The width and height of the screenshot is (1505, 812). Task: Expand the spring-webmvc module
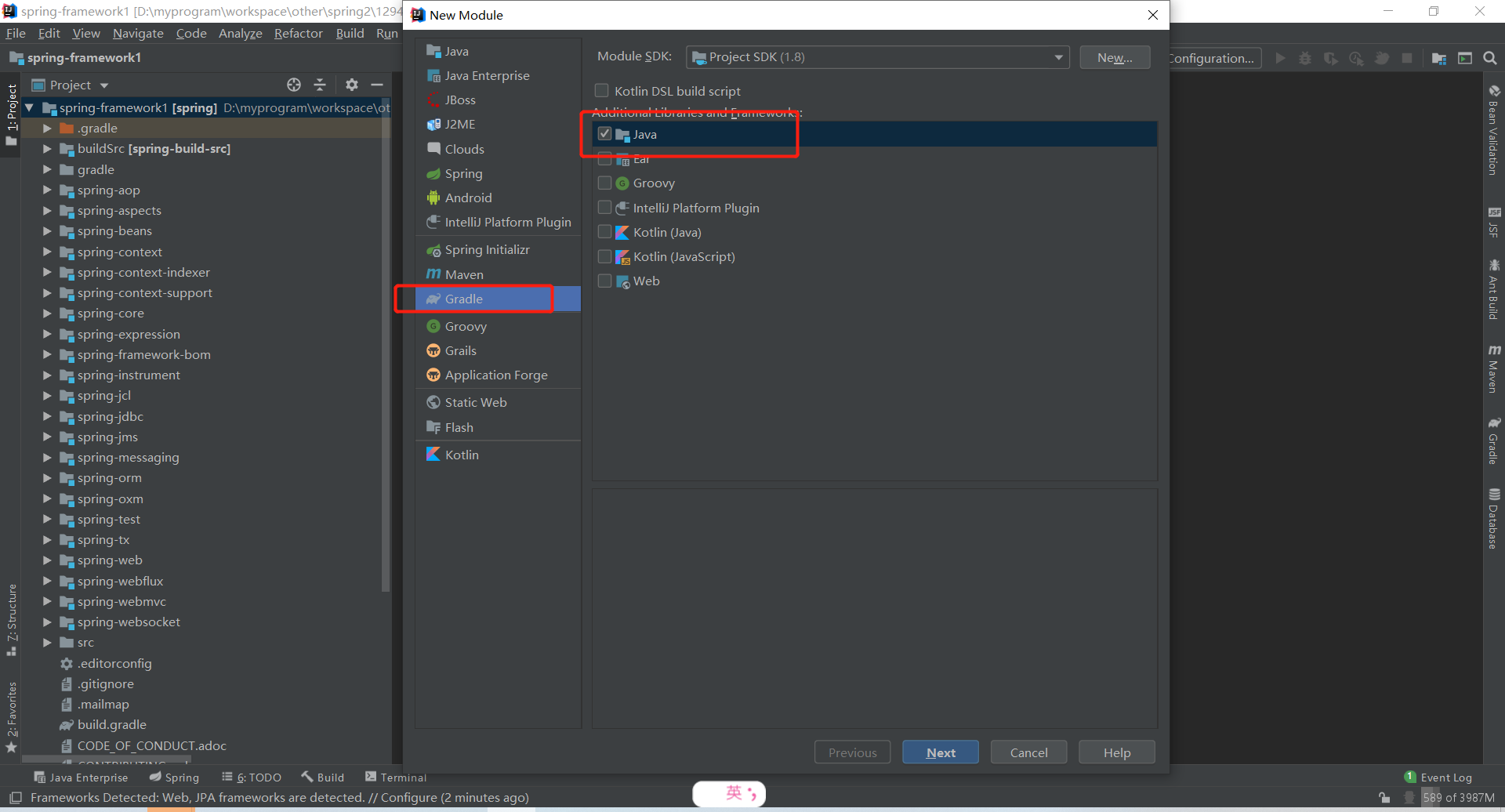[47, 601]
